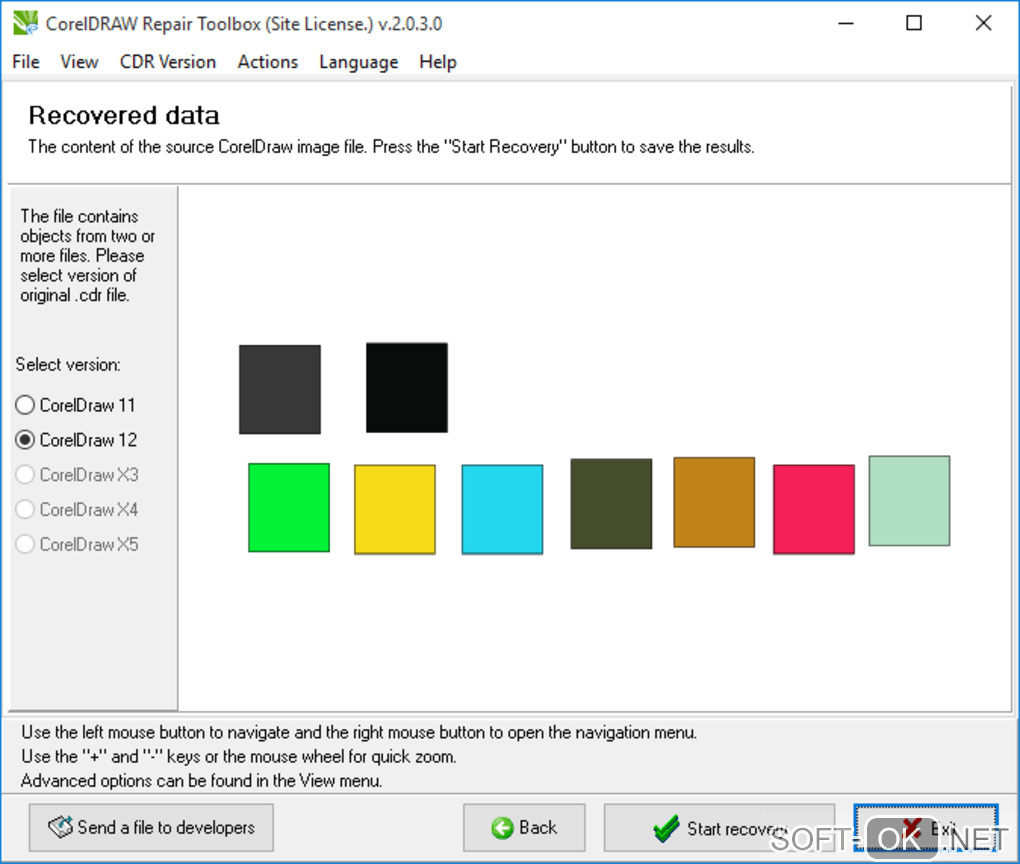The height and width of the screenshot is (864, 1020).
Task: Go Back to the previous step
Action: pyautogui.click(x=524, y=828)
